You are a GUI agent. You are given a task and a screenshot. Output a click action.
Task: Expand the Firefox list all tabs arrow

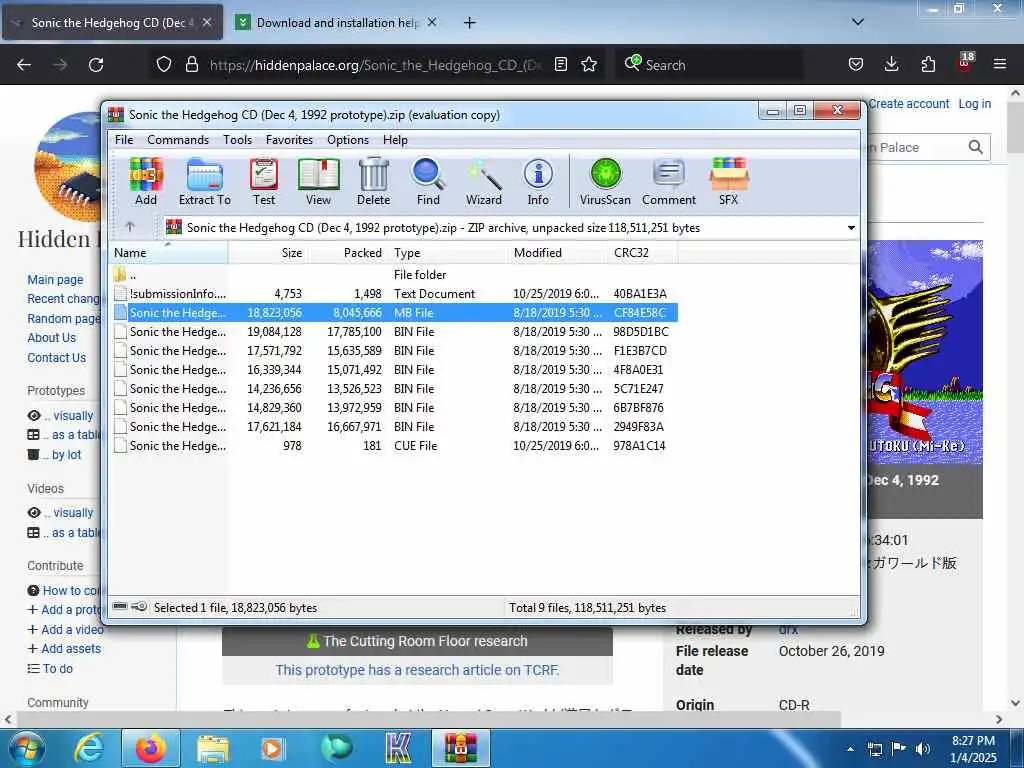point(858,22)
